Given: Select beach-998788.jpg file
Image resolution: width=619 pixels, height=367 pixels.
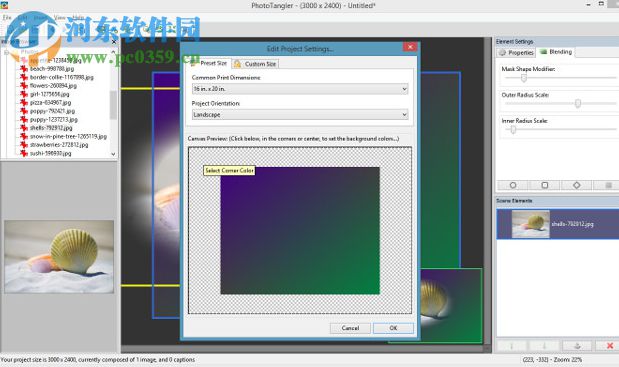Looking at the screenshot, I should [x=52, y=69].
